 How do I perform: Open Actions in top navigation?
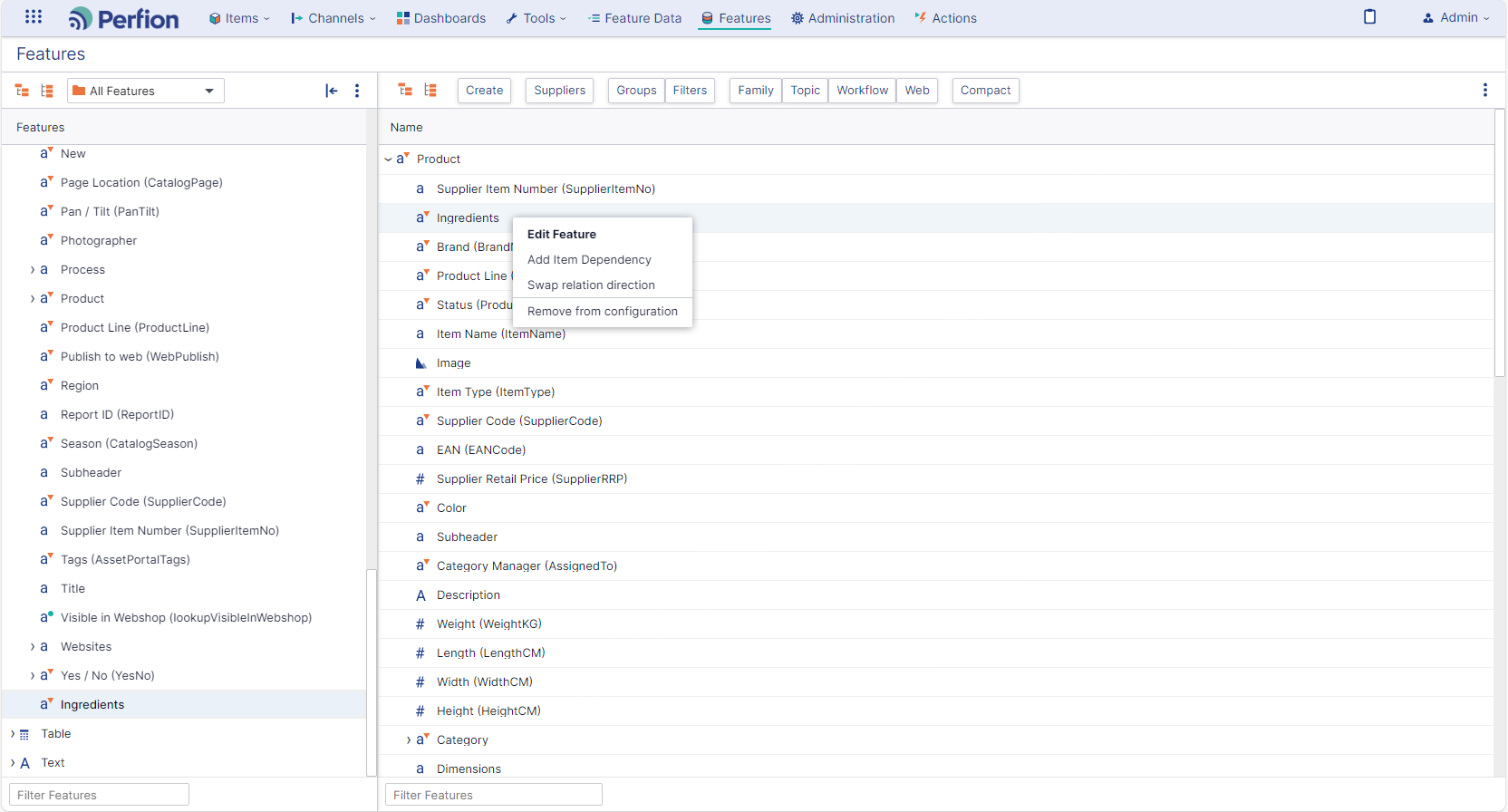coord(945,18)
